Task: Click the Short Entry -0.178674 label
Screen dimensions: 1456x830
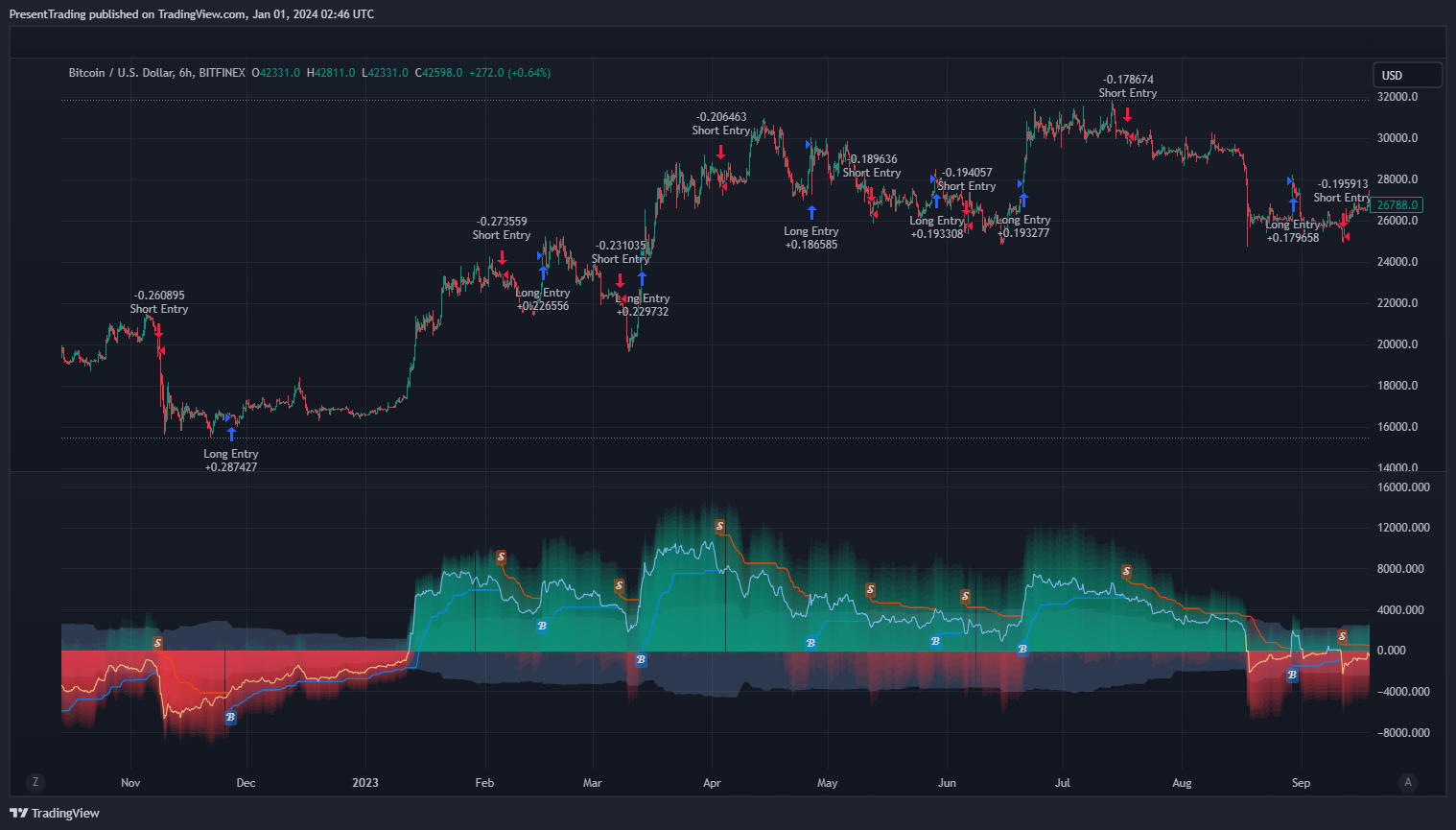Action: tap(1128, 86)
